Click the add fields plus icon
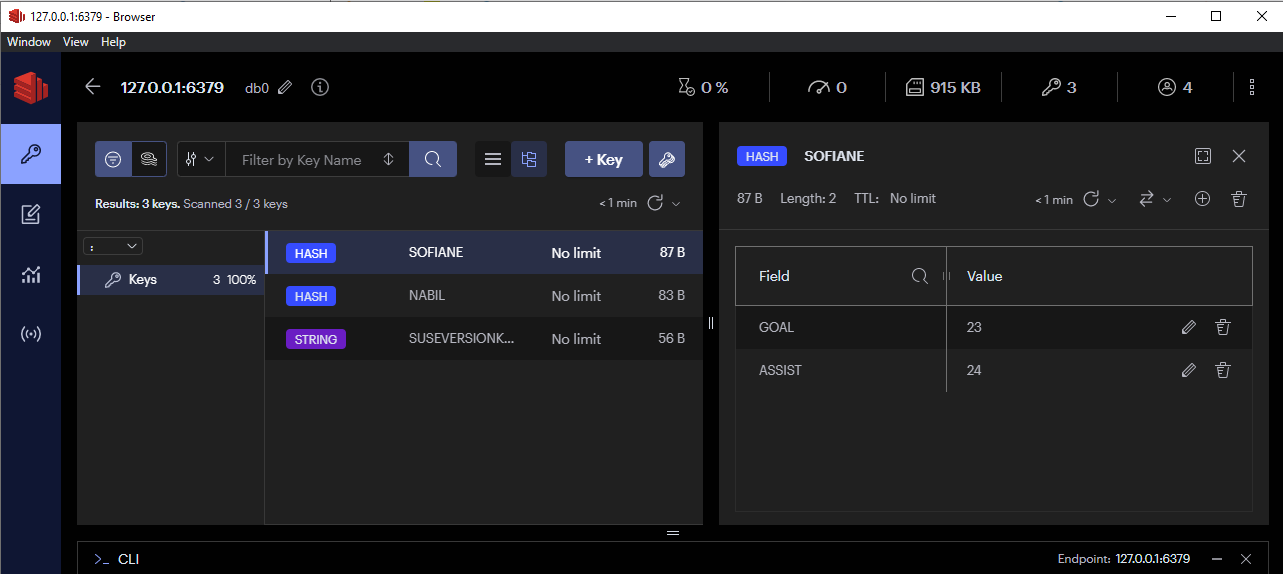The image size is (1283, 574). click(x=1202, y=199)
